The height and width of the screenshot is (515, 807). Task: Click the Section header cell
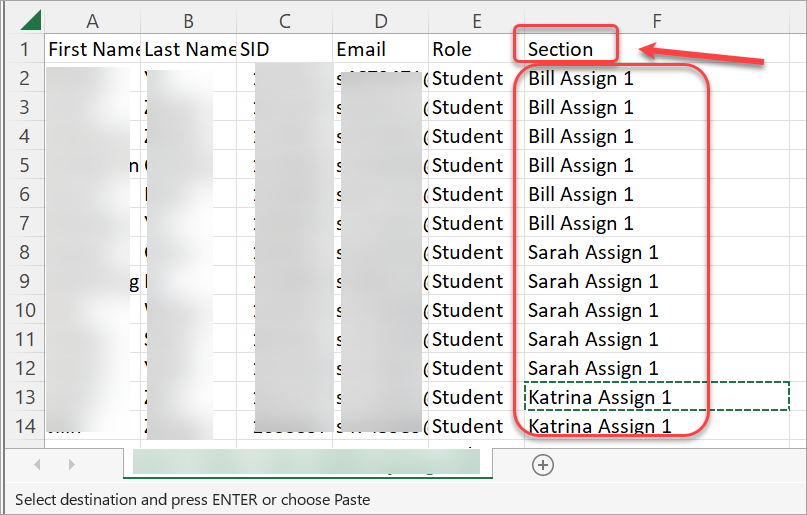657,49
